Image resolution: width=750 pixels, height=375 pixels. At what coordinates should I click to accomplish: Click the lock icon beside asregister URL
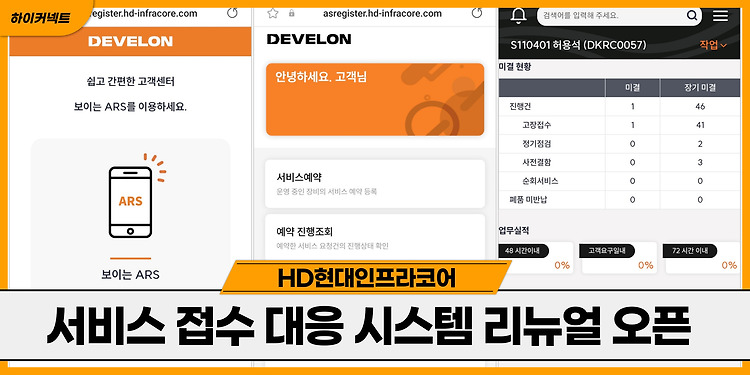292,14
